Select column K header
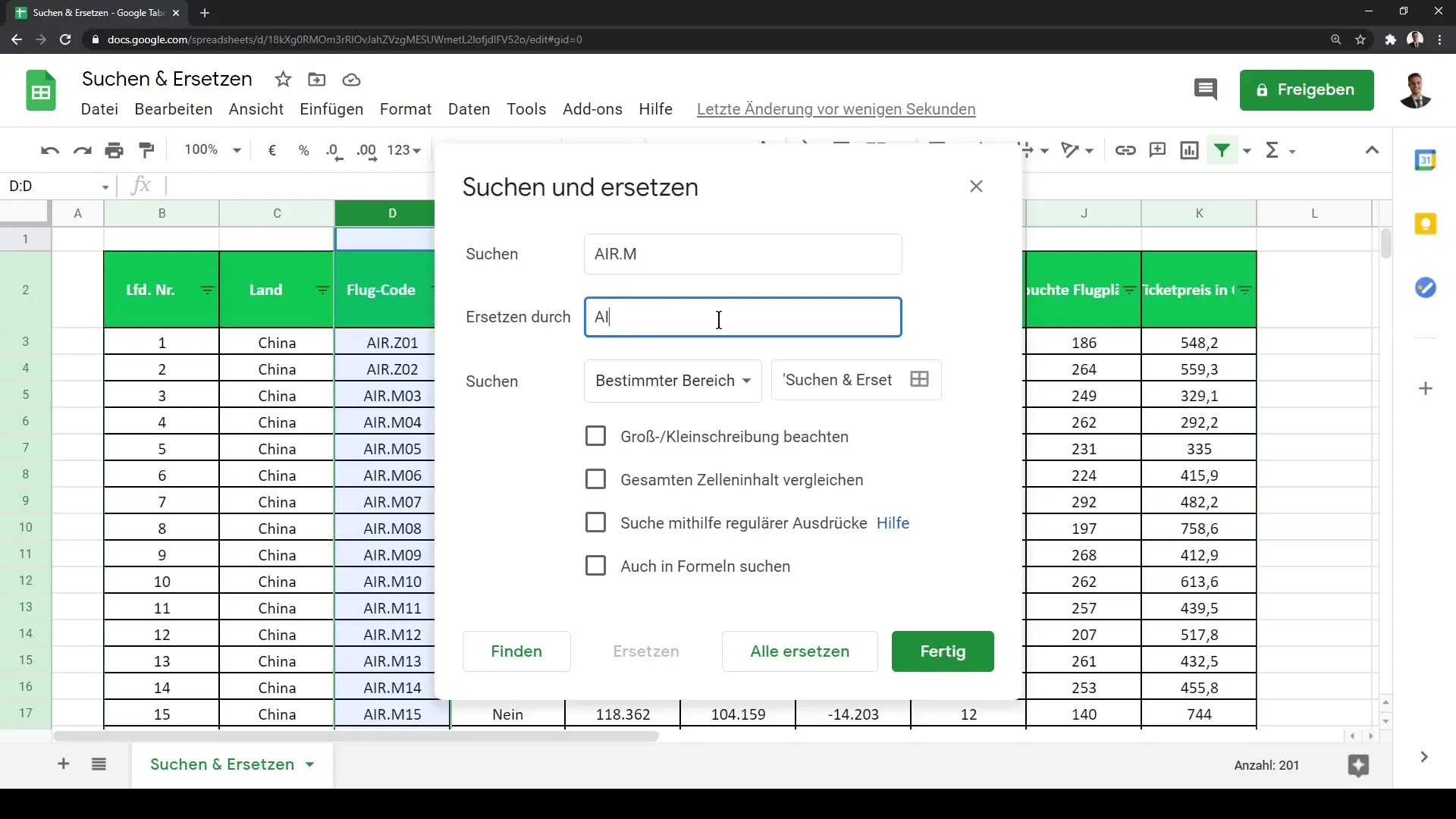 tap(1199, 213)
